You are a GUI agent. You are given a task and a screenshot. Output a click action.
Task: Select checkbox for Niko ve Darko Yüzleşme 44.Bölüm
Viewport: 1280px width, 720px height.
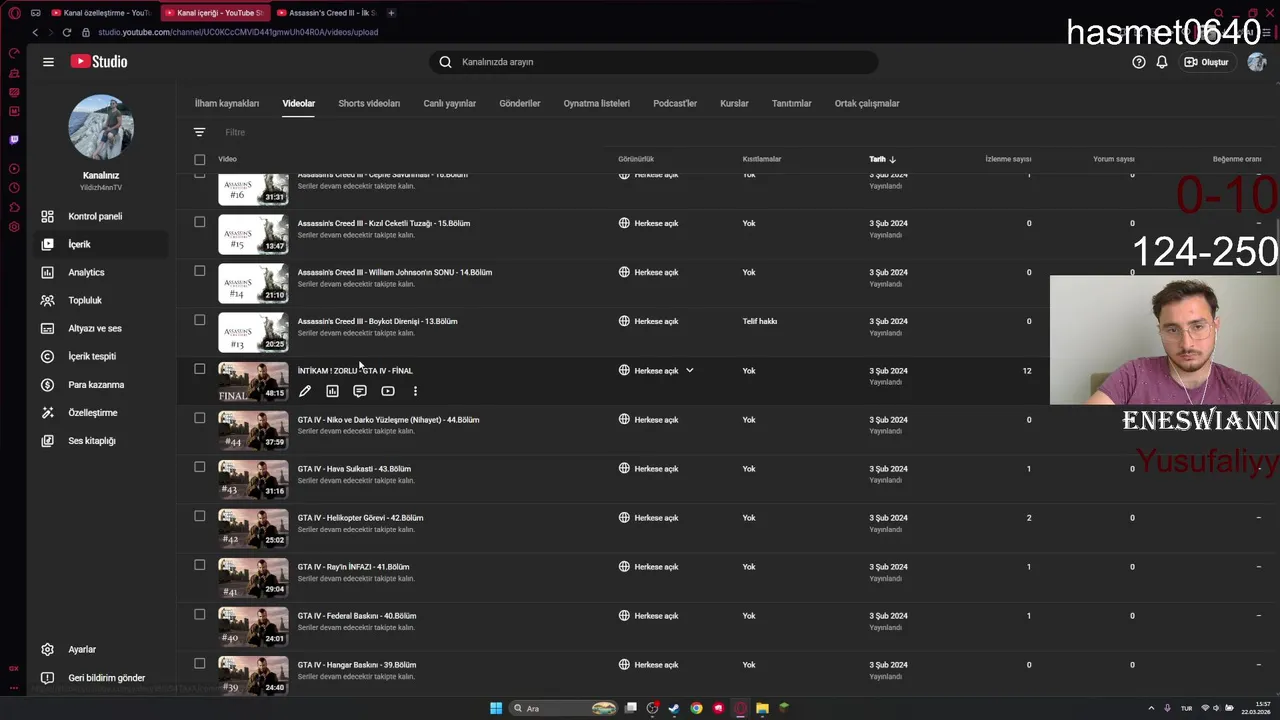200,418
